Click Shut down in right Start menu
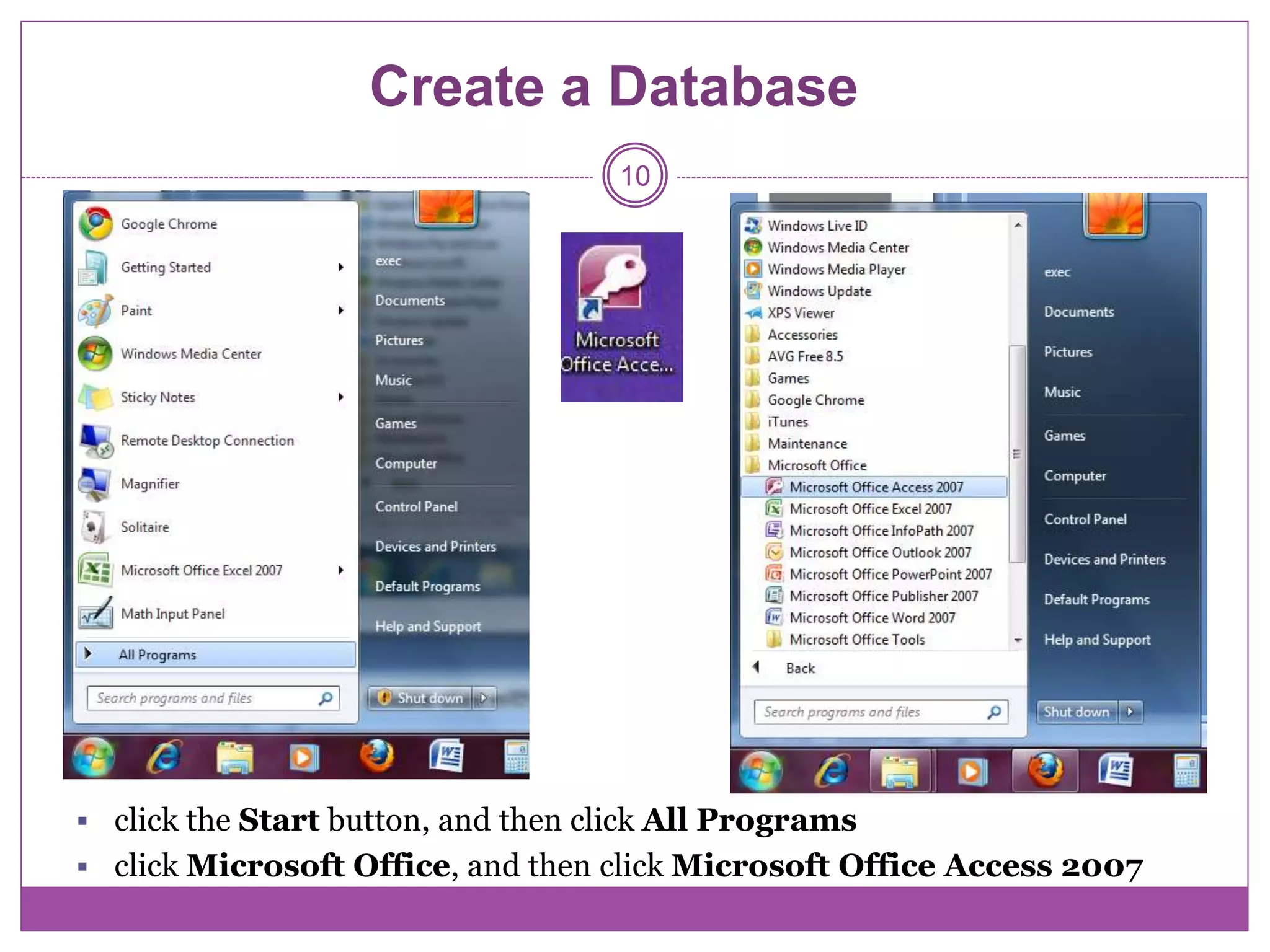Screen dimensions: 1270x952 pyautogui.click(x=1077, y=712)
